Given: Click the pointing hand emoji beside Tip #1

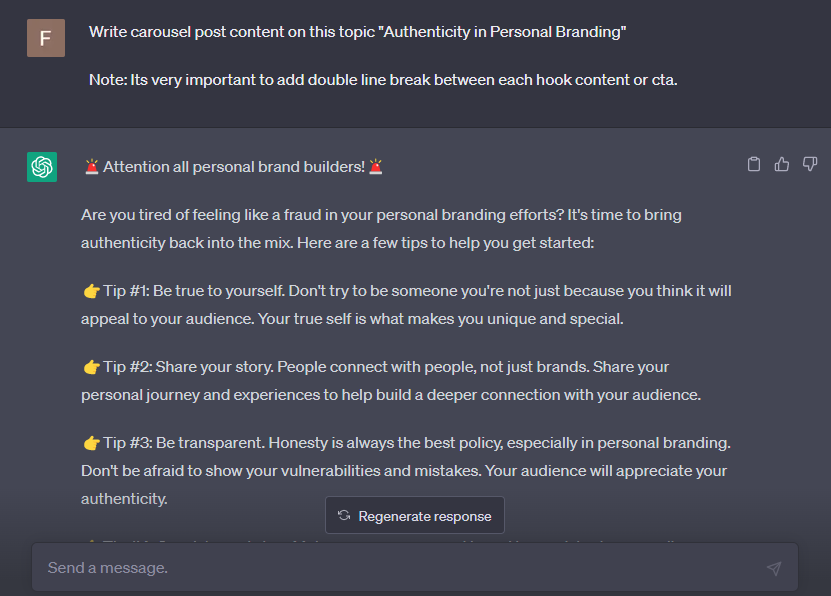Looking at the screenshot, I should click(91, 291).
